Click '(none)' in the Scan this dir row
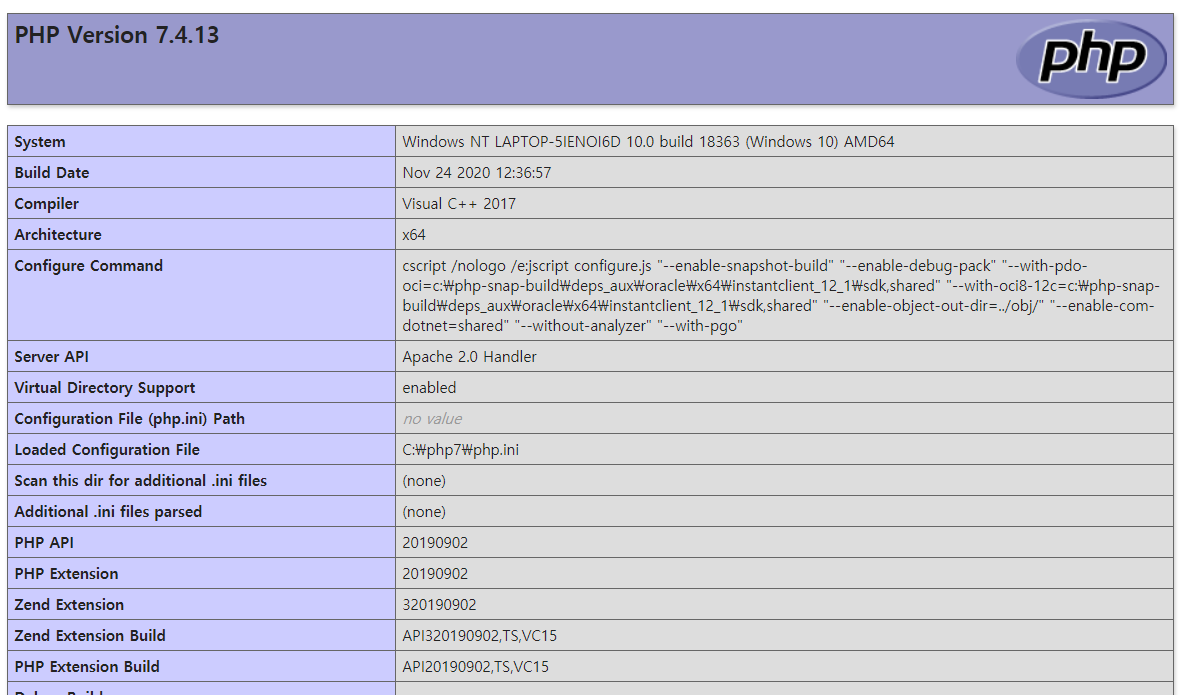 [424, 480]
